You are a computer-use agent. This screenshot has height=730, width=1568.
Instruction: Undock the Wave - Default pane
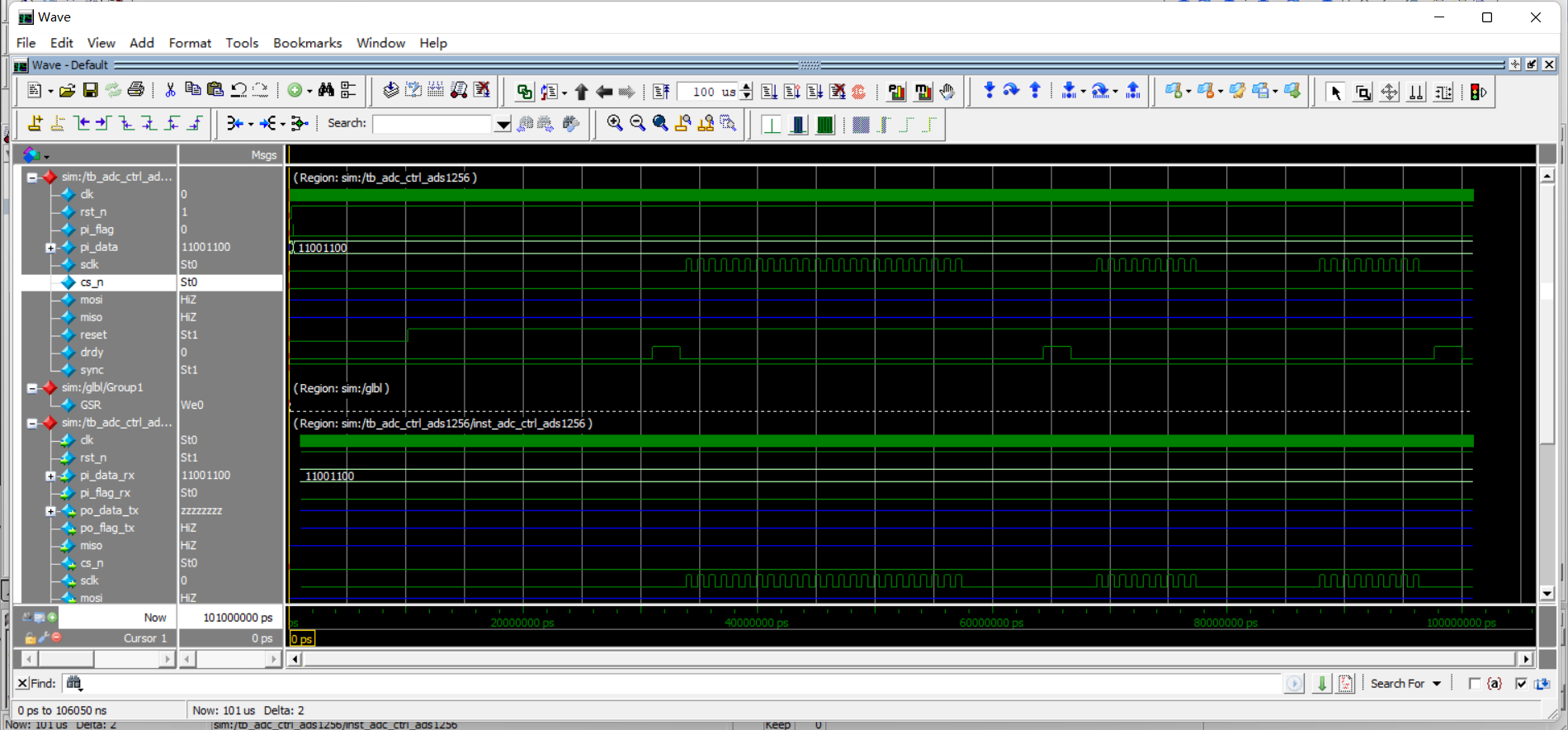[1532, 64]
